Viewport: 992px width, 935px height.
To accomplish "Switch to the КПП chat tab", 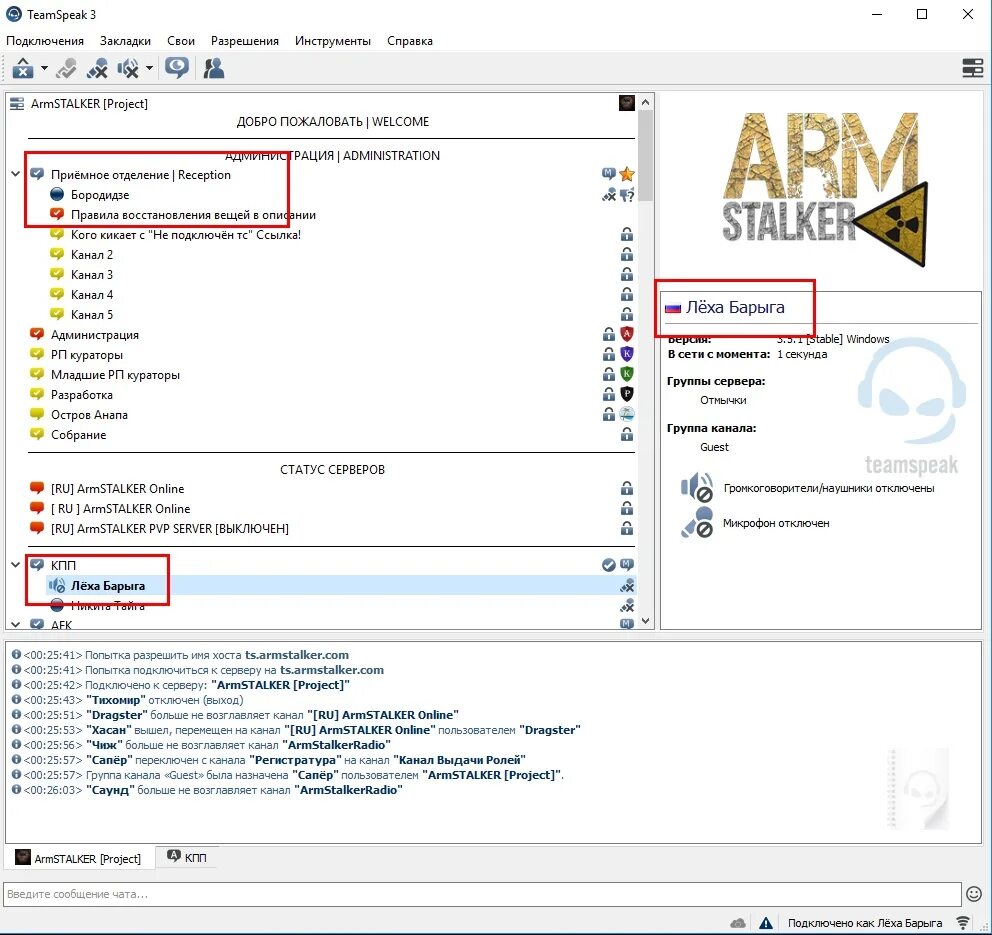I will click(x=187, y=857).
